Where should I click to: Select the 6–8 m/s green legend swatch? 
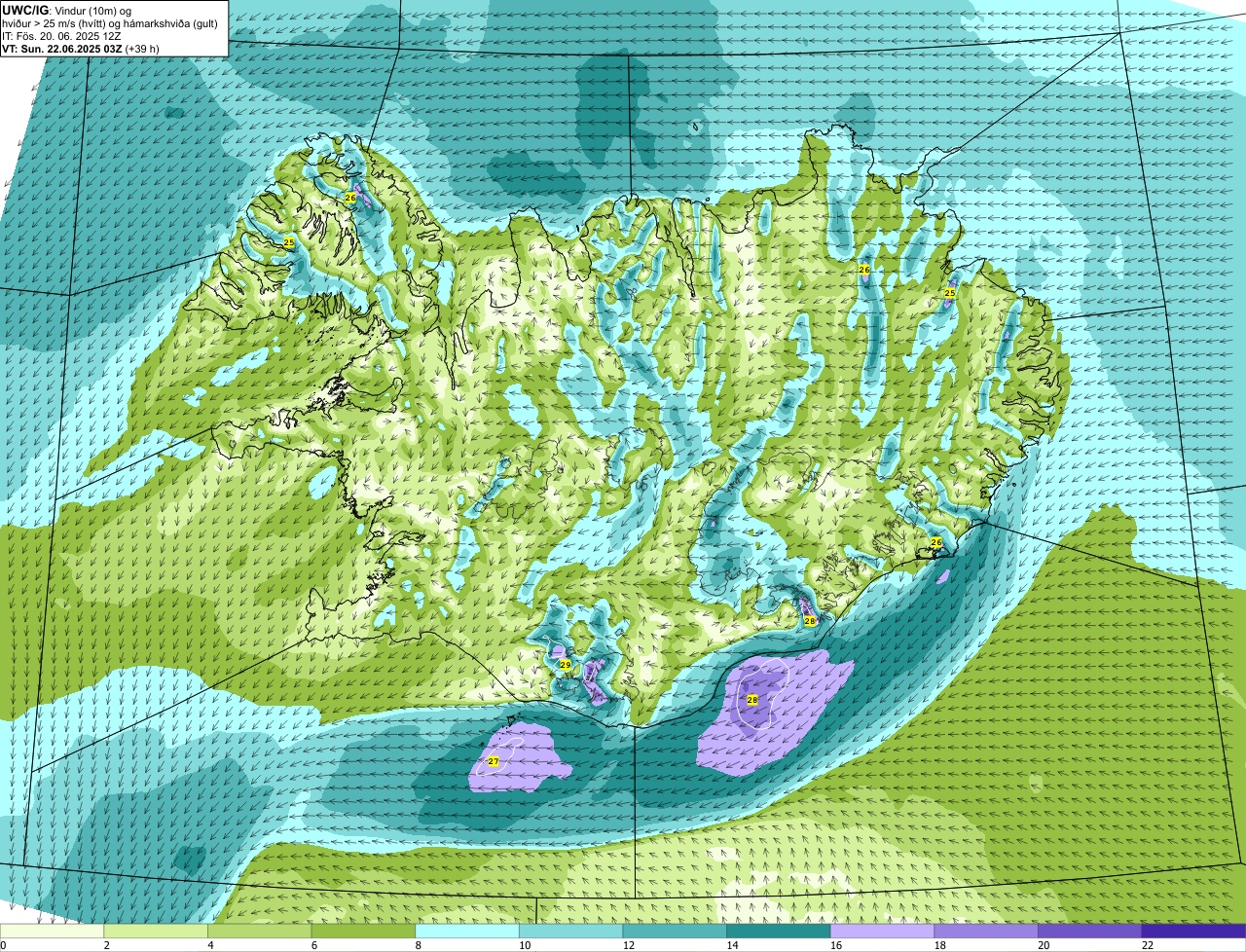(x=363, y=931)
